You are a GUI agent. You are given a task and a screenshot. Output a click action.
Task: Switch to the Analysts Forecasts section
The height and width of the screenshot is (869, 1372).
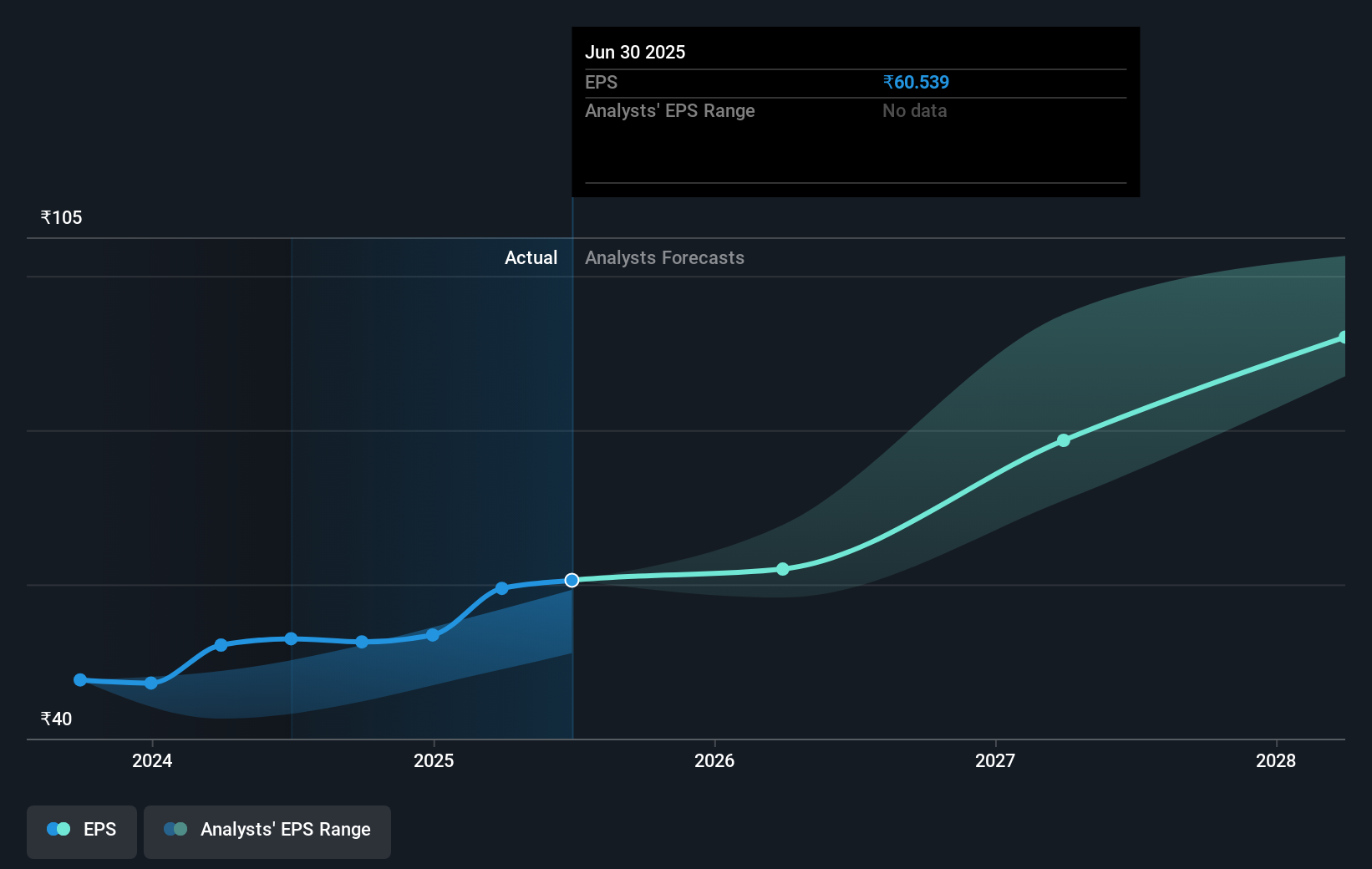pos(664,257)
